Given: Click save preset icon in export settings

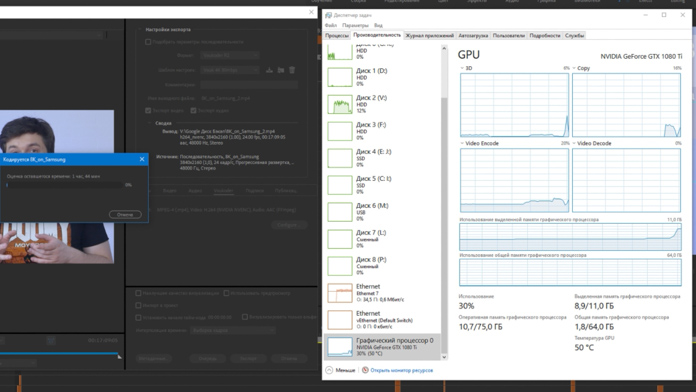Looking at the screenshot, I should 269,70.
